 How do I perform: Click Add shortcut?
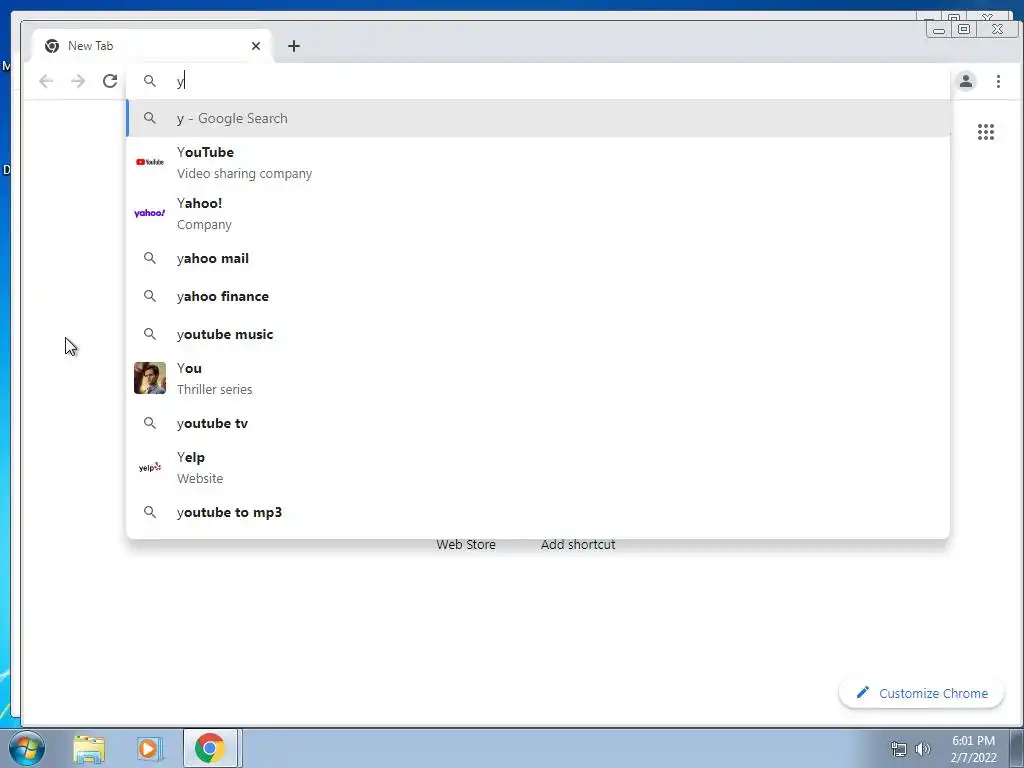click(578, 544)
